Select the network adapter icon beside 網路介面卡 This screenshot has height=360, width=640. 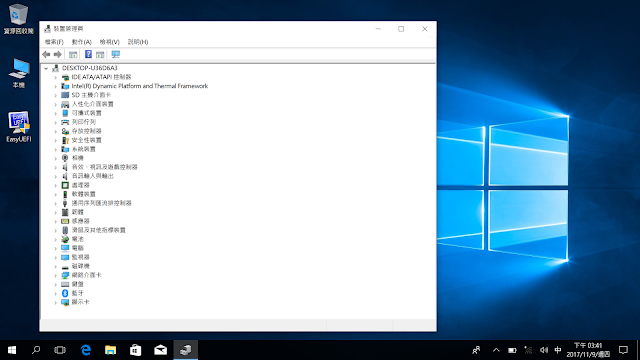click(x=65, y=275)
